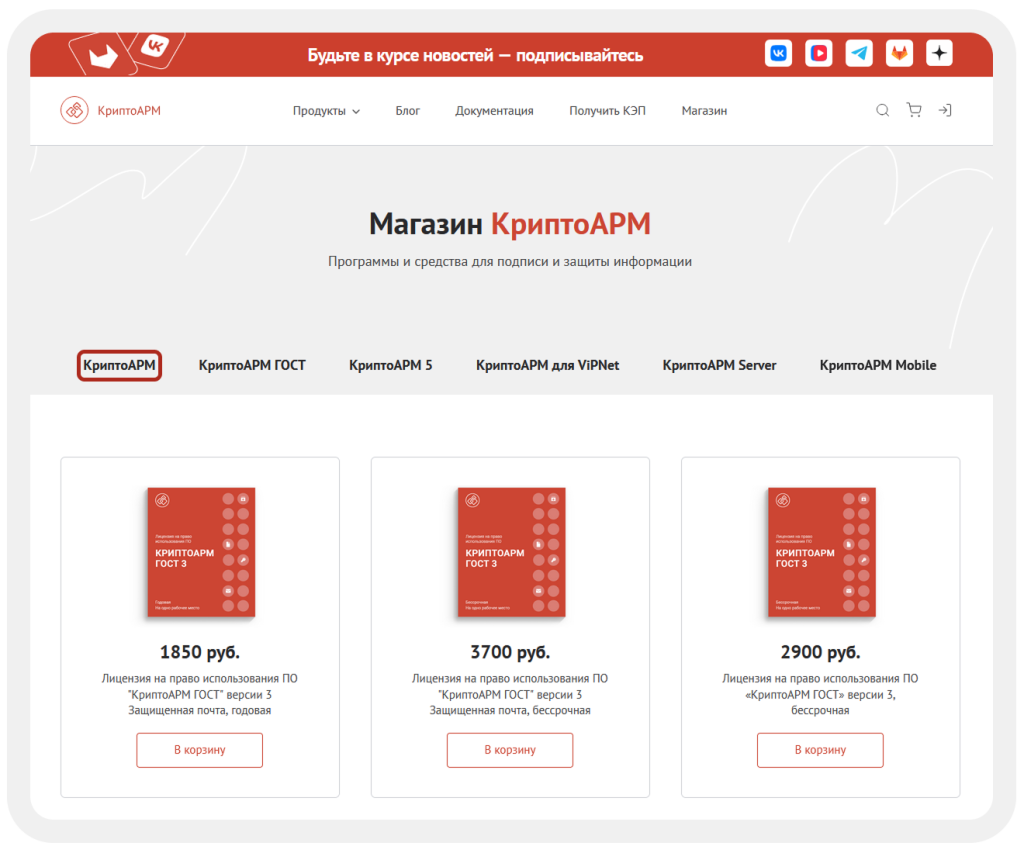Select the КриптоАРМ для ViPNet tab
The image size is (1024, 853).
click(x=548, y=365)
